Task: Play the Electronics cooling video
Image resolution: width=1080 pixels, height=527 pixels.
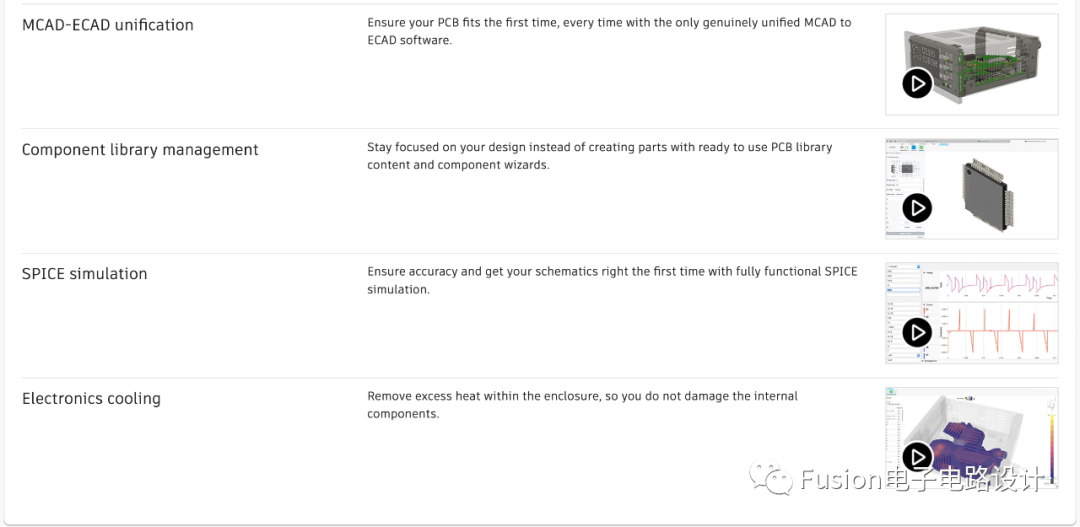Action: 917,457
